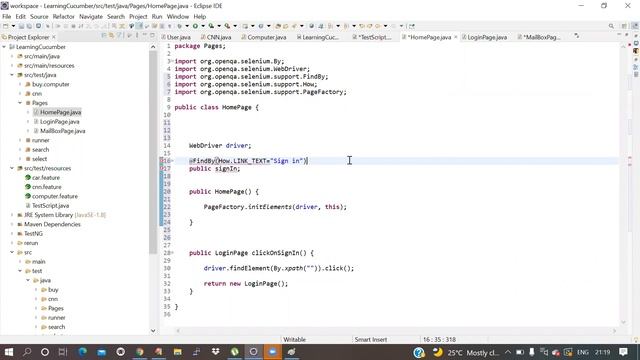This screenshot has width=640, height=360.
Task: Click the Save toolbar icon
Action: [21, 26]
